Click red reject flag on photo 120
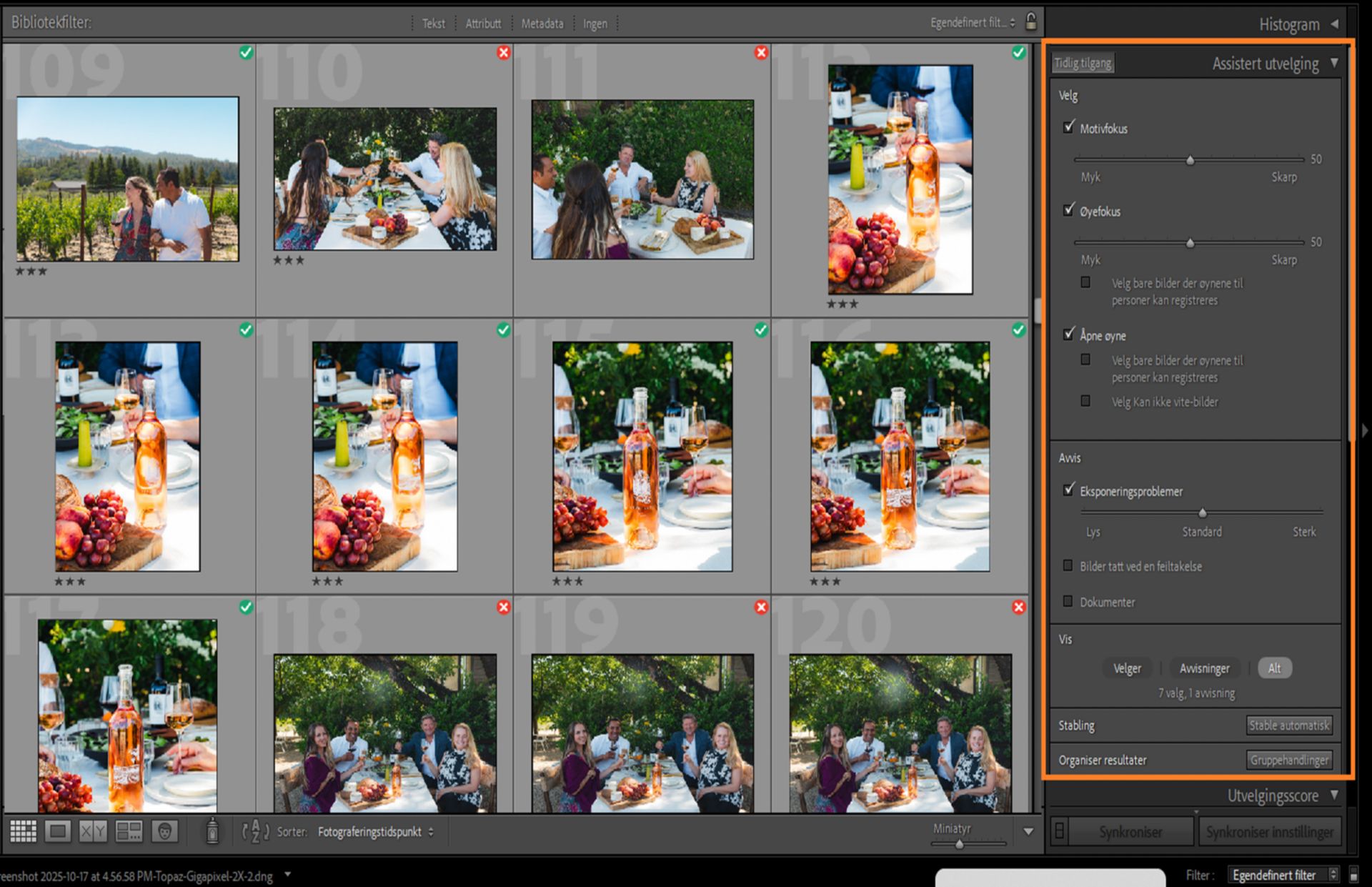The image size is (1372, 887). tap(1019, 607)
